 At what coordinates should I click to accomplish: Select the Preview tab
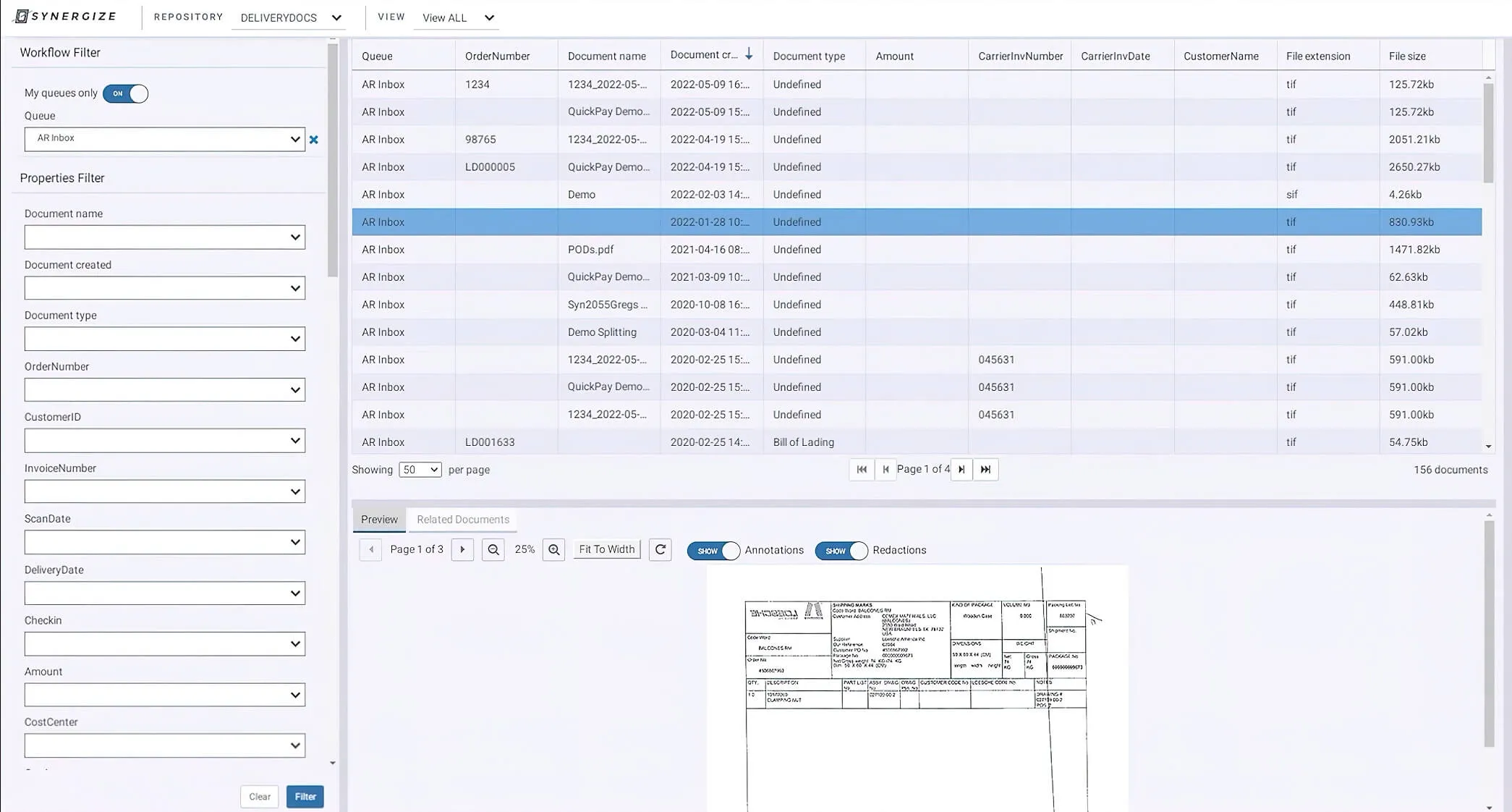[378, 519]
